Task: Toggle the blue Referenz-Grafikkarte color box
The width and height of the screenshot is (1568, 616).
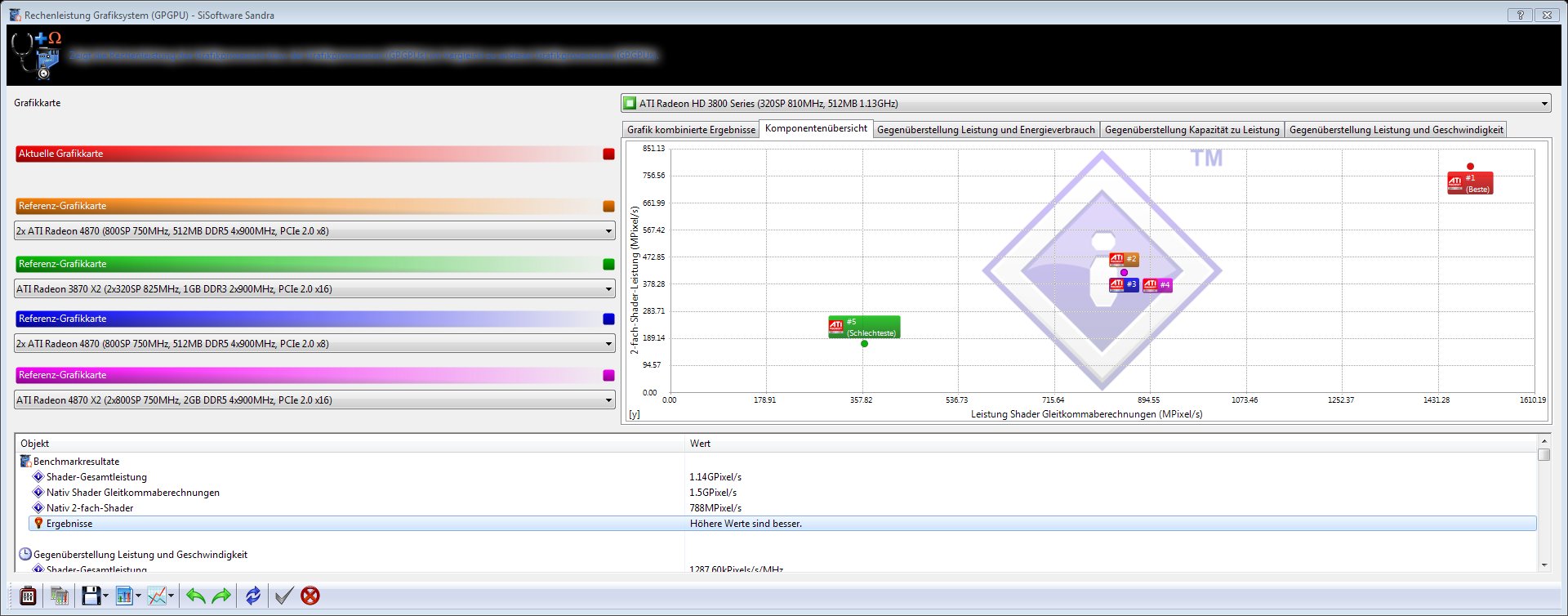Action: [x=608, y=319]
